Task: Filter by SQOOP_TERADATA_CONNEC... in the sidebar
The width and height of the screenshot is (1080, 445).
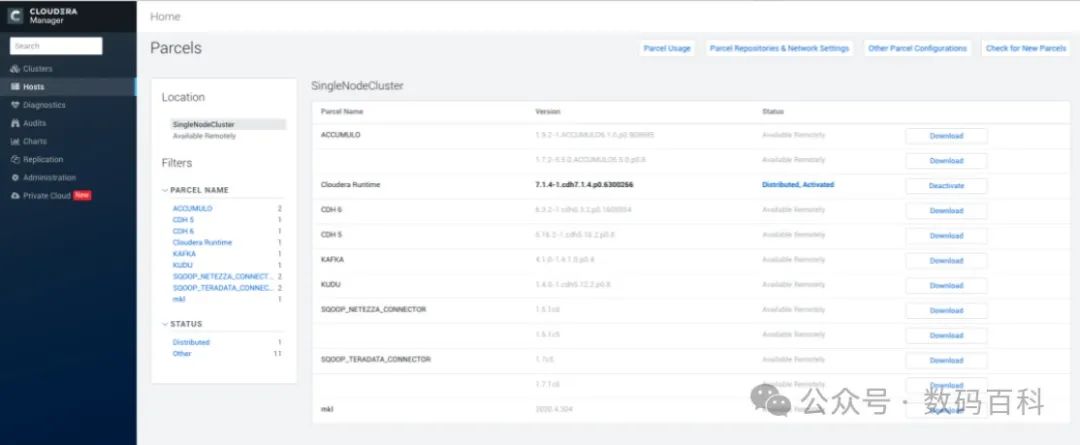Action: coord(223,288)
